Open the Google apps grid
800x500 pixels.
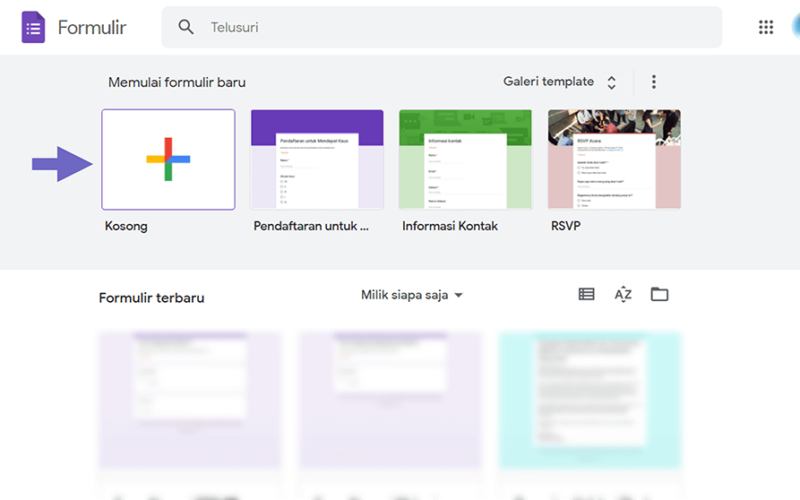(765, 27)
